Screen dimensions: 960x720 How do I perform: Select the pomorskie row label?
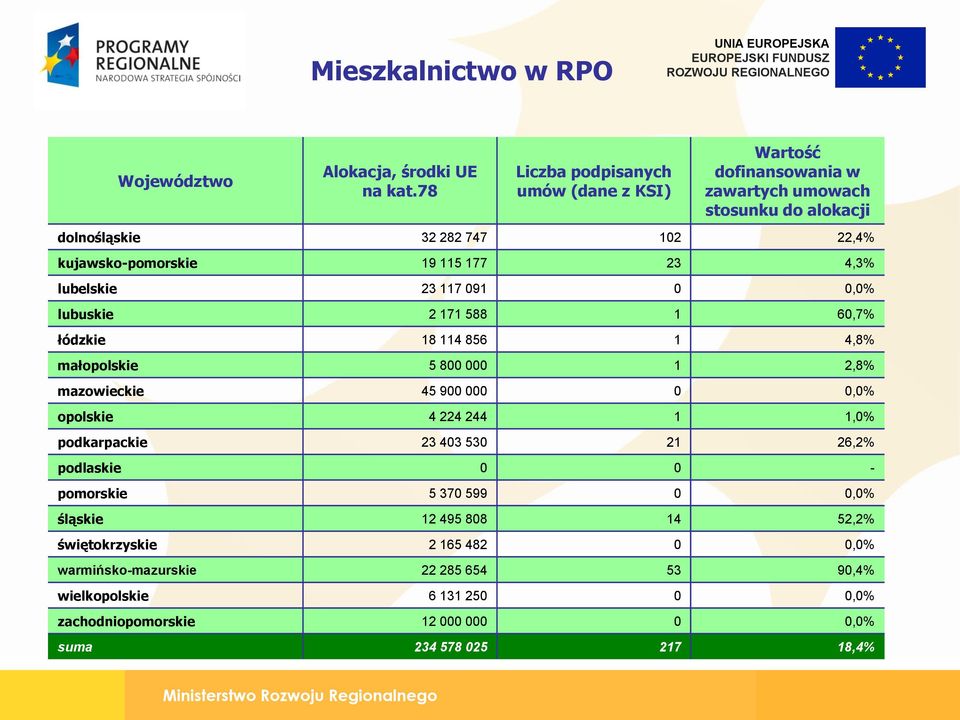tap(92, 493)
